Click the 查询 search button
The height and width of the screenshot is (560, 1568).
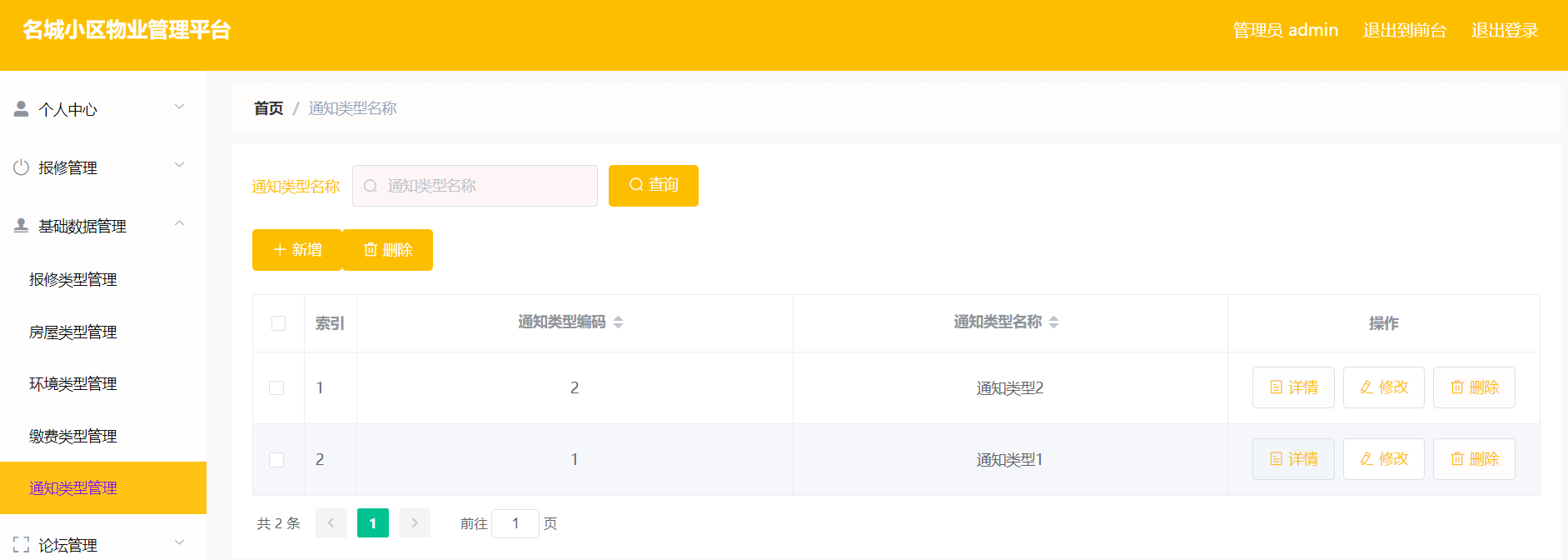(654, 185)
